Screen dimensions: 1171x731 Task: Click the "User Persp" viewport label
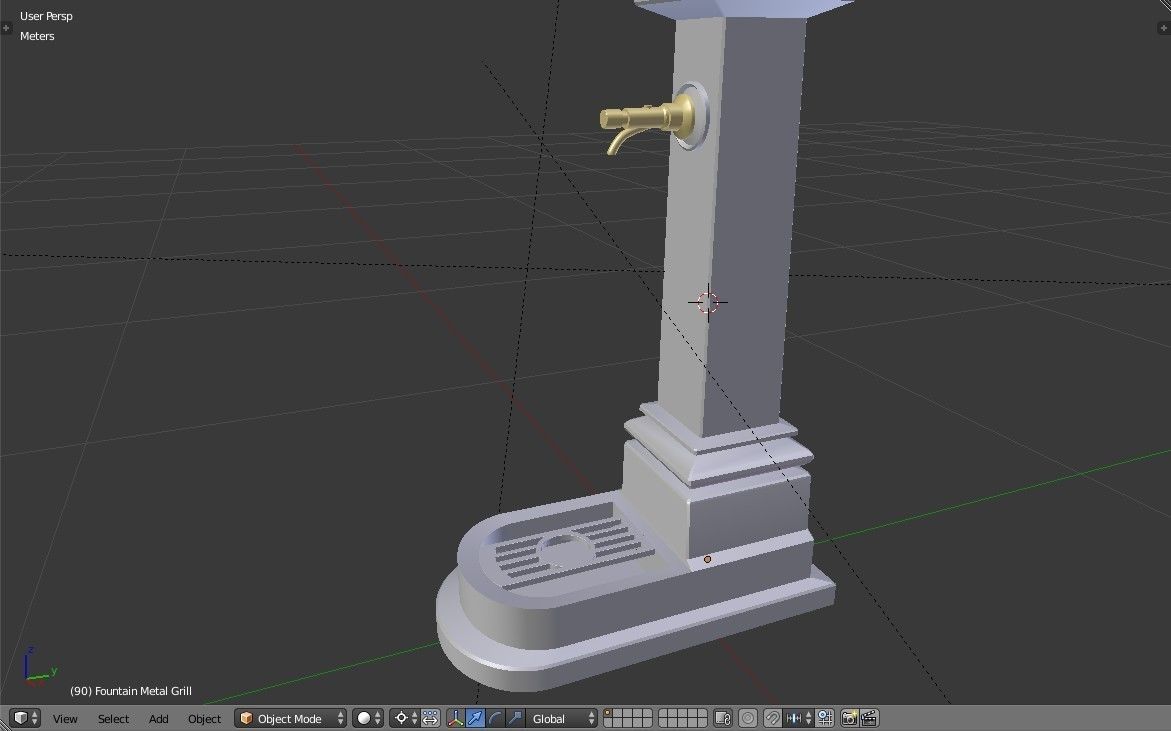46,16
